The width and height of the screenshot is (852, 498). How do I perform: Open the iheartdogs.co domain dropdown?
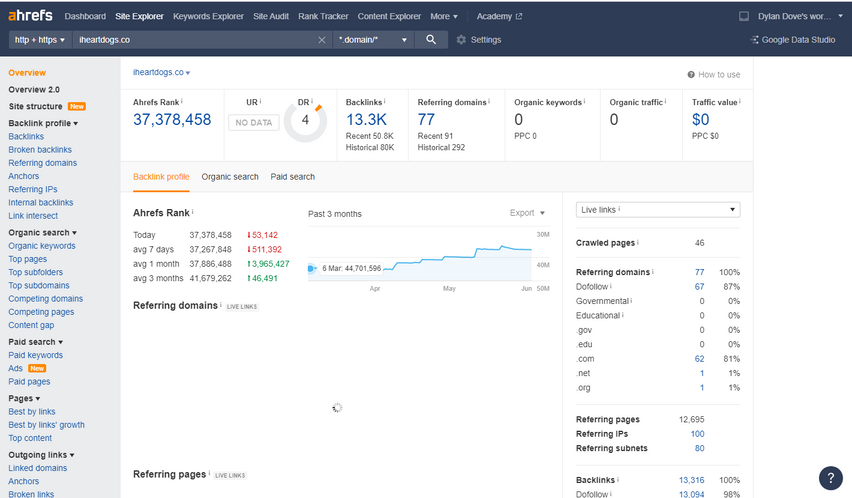tap(161, 72)
